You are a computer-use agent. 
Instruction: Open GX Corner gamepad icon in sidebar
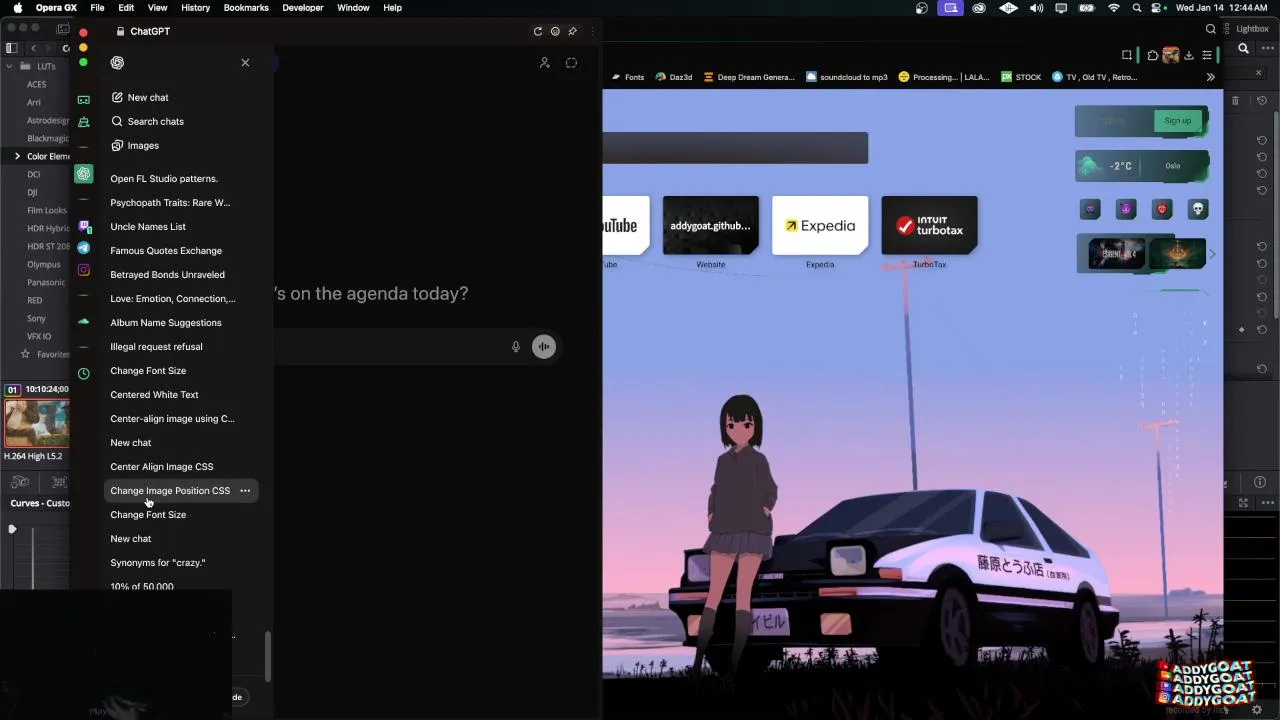pos(84,99)
